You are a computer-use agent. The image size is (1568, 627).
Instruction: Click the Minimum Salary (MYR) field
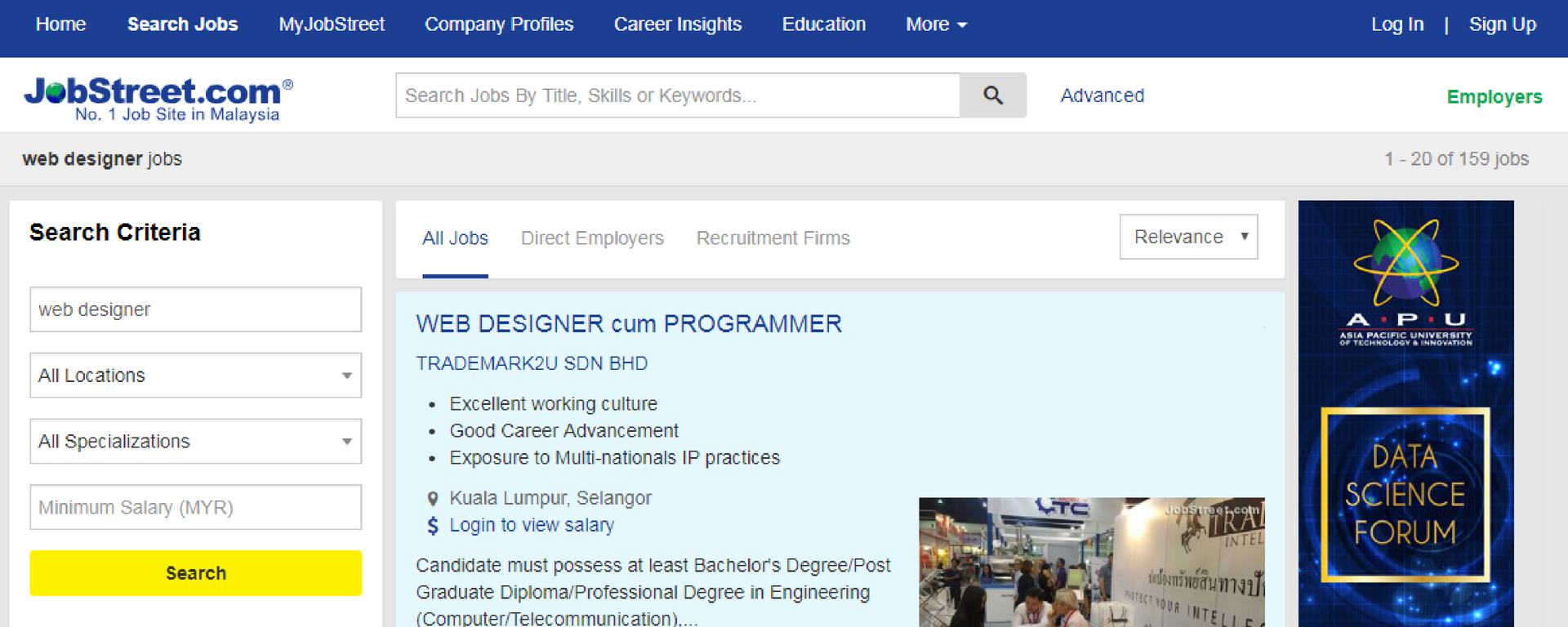coord(196,507)
